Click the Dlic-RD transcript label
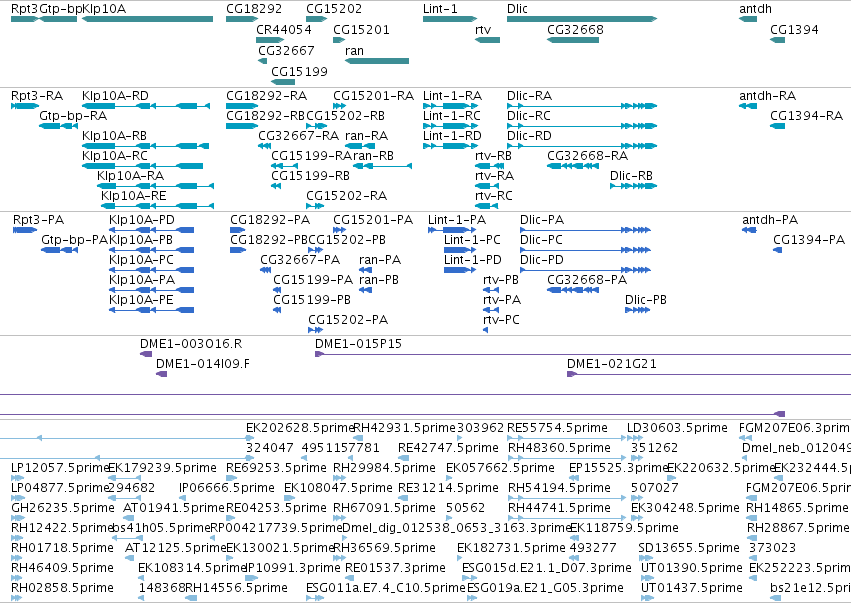This screenshot has height=603, width=851. click(x=529, y=136)
